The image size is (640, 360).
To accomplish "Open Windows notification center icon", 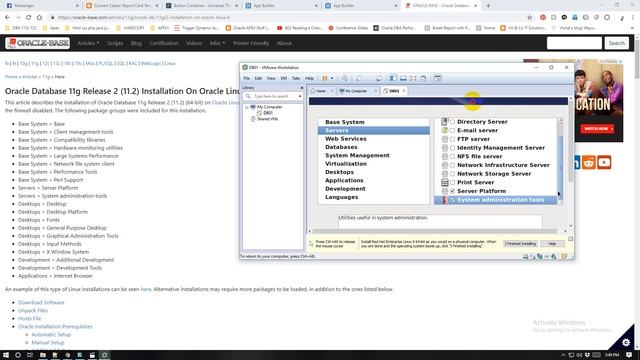I will pos(629,355).
